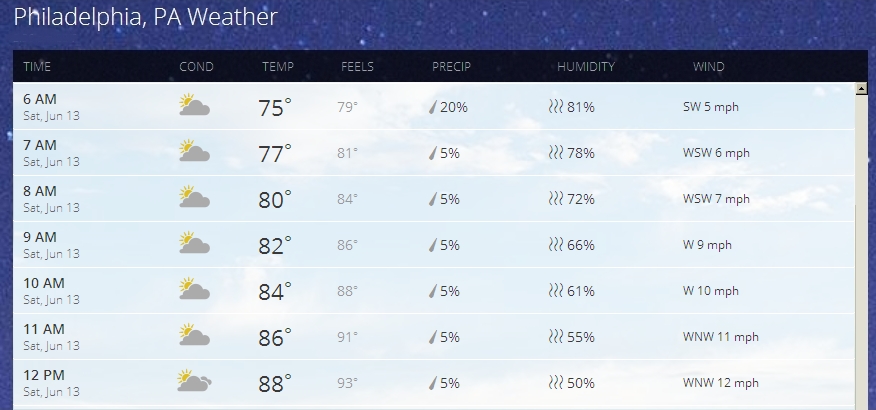Click the partly cloudy icon for 9 AM

[x=194, y=244]
